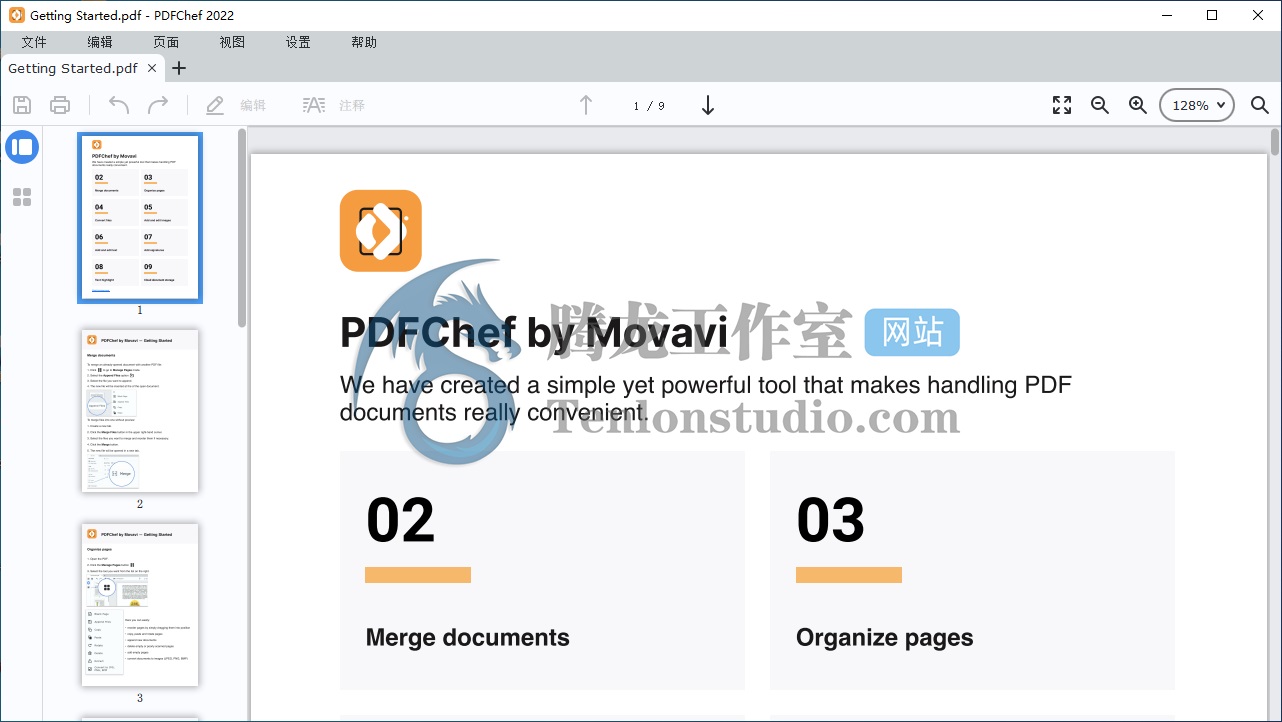Viewport: 1282px width, 722px height.
Task: Open the 文件 menu
Action: (34, 42)
